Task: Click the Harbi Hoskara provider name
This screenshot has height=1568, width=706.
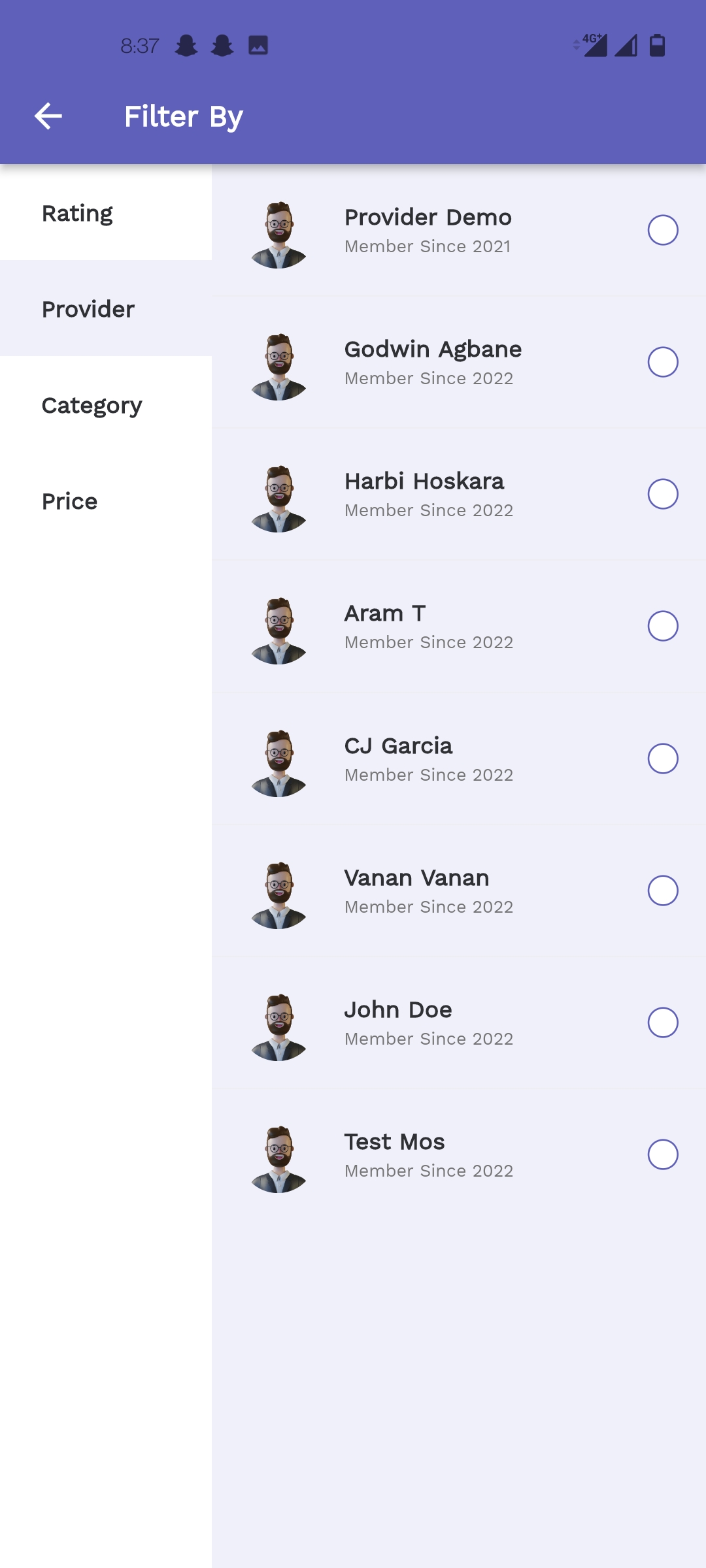Action: click(424, 482)
